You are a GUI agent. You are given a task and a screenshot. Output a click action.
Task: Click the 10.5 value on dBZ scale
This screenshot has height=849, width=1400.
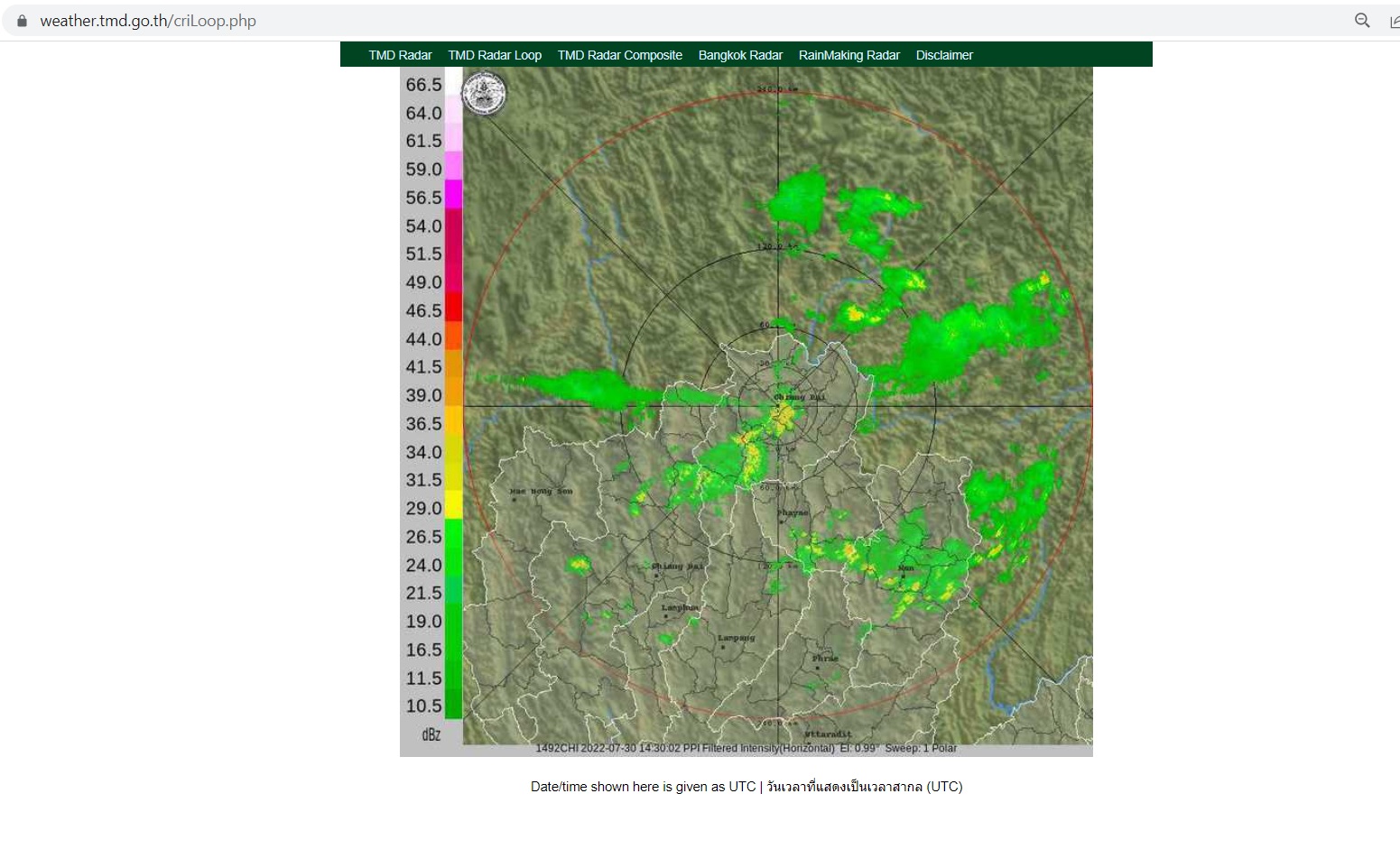(423, 706)
